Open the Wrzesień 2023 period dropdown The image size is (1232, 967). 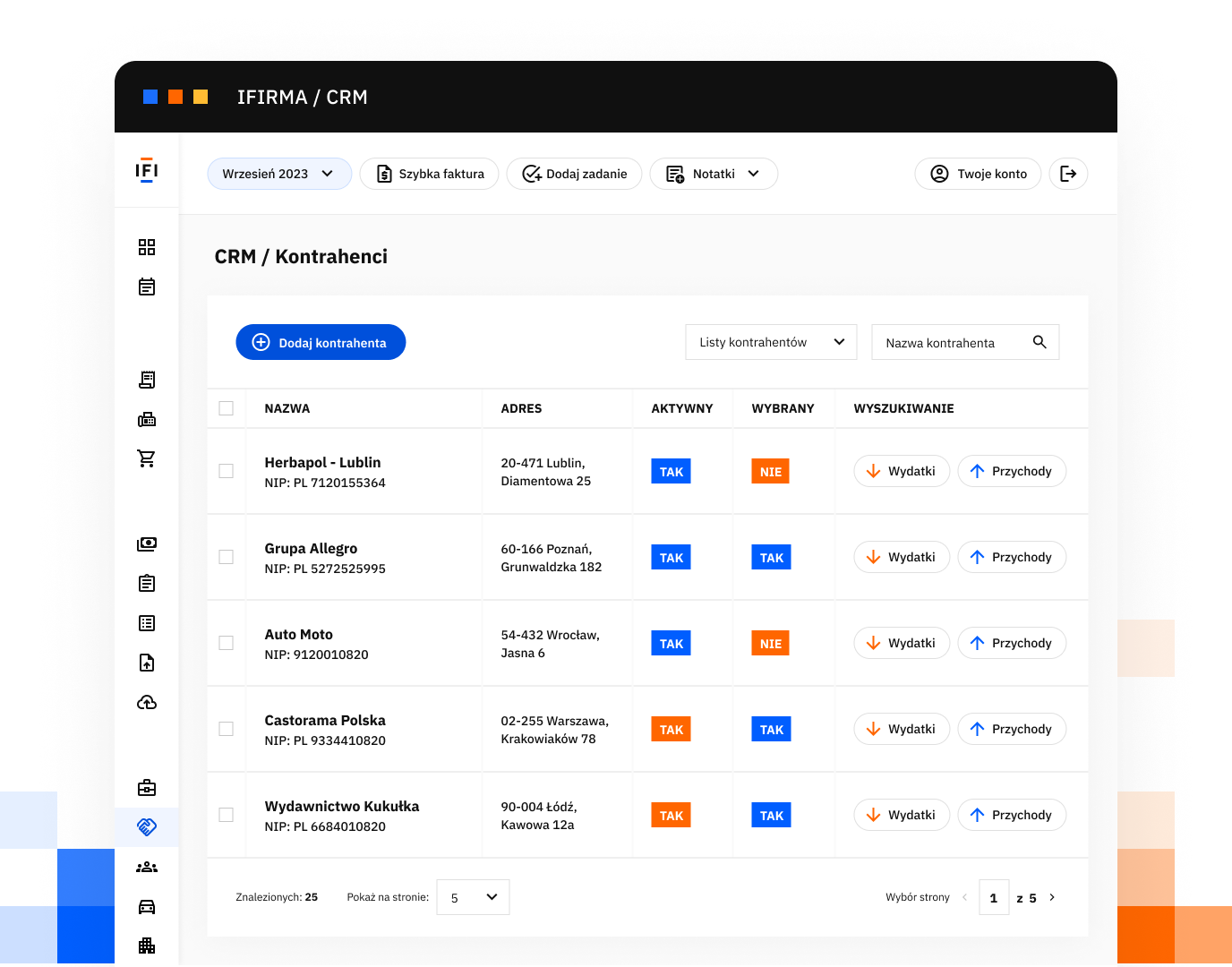pos(279,174)
